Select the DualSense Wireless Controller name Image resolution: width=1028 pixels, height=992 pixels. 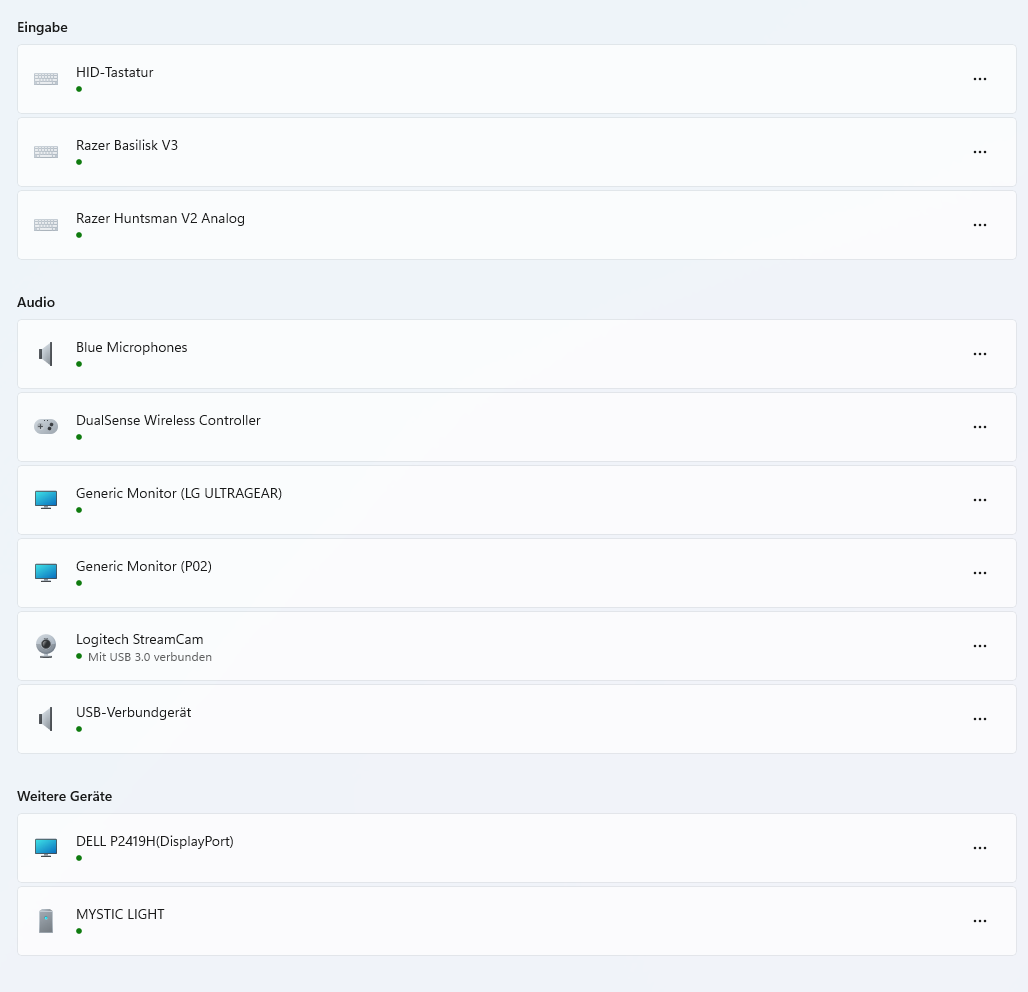click(168, 420)
